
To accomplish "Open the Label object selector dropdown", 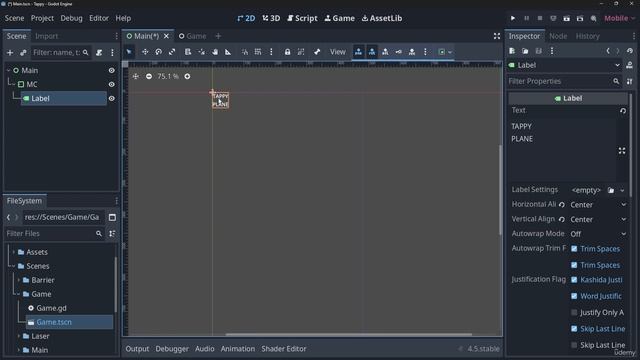I will pyautogui.click(x=565, y=65).
